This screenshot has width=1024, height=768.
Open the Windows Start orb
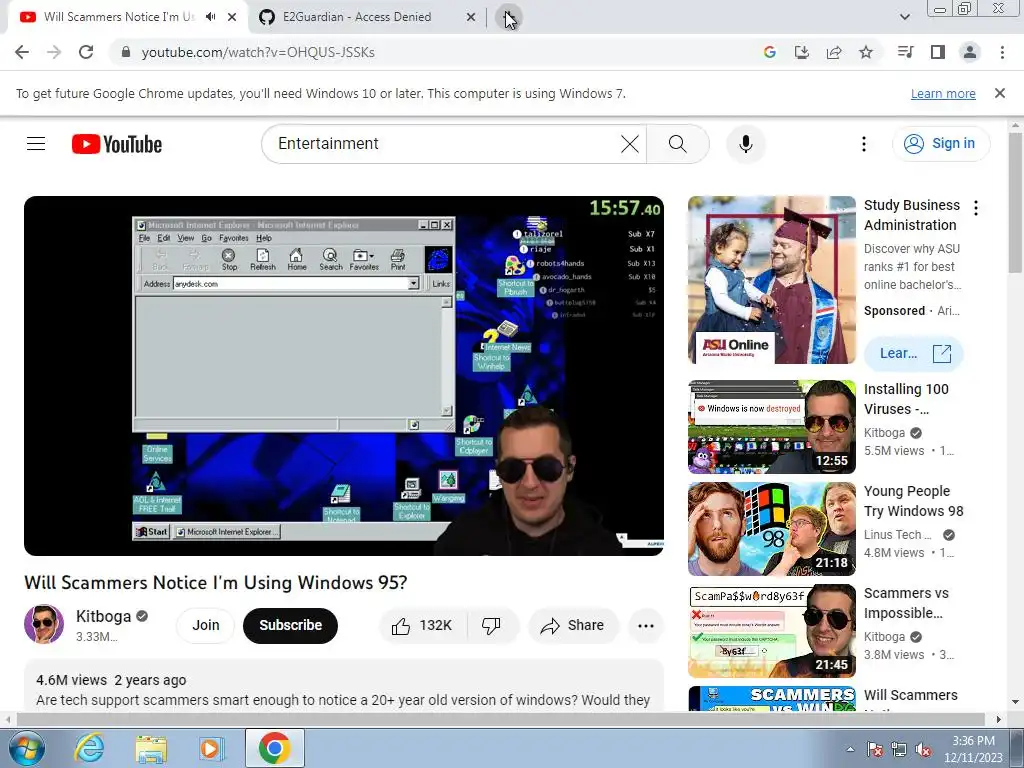coord(27,748)
